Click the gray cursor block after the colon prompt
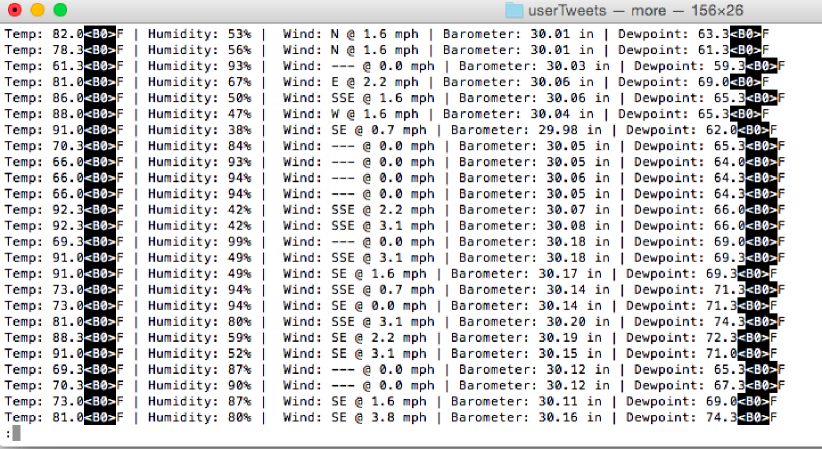822x449 pixels. (16, 433)
